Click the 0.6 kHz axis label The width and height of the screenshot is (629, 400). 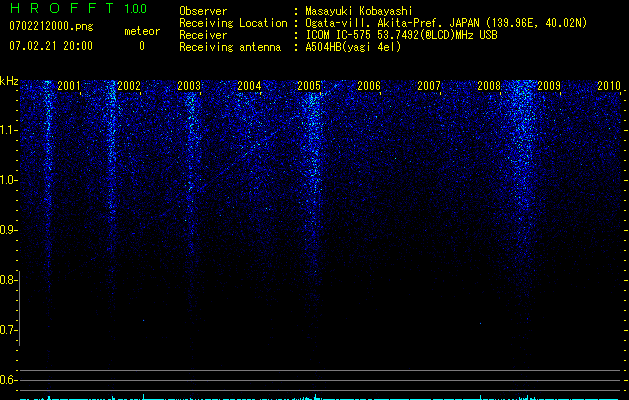(8, 380)
